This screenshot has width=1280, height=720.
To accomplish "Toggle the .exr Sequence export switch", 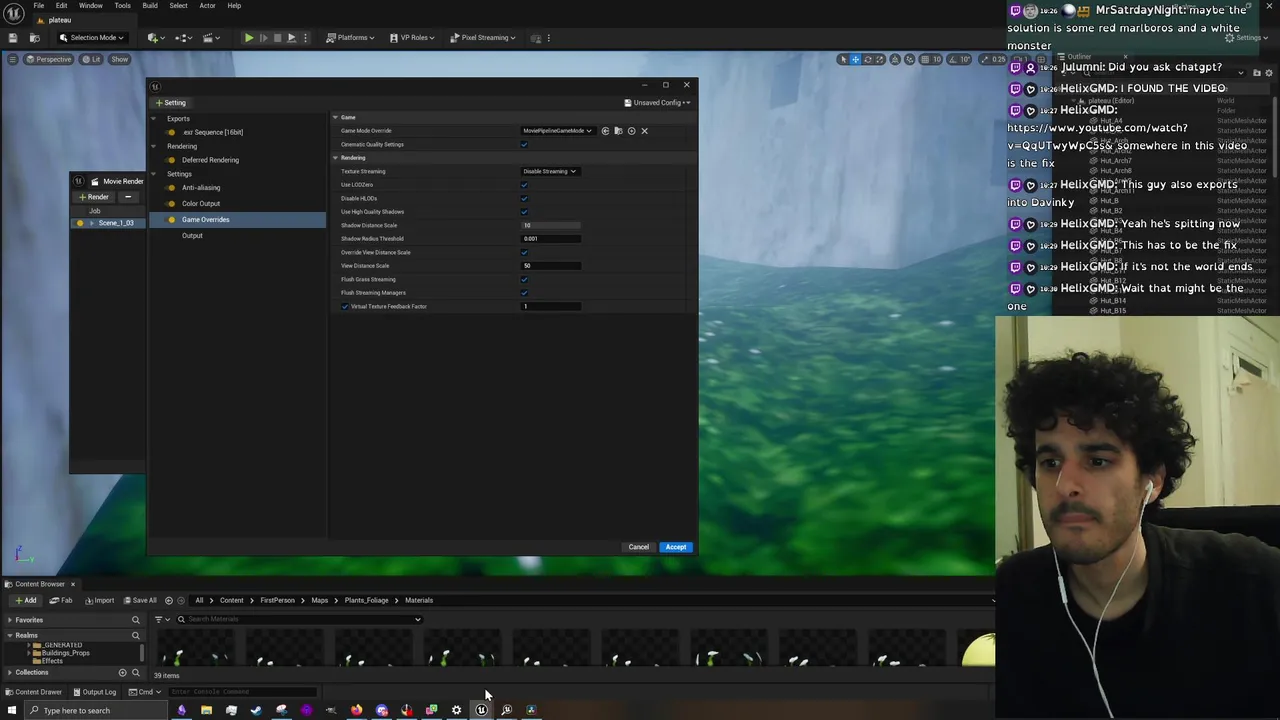I will [x=171, y=132].
